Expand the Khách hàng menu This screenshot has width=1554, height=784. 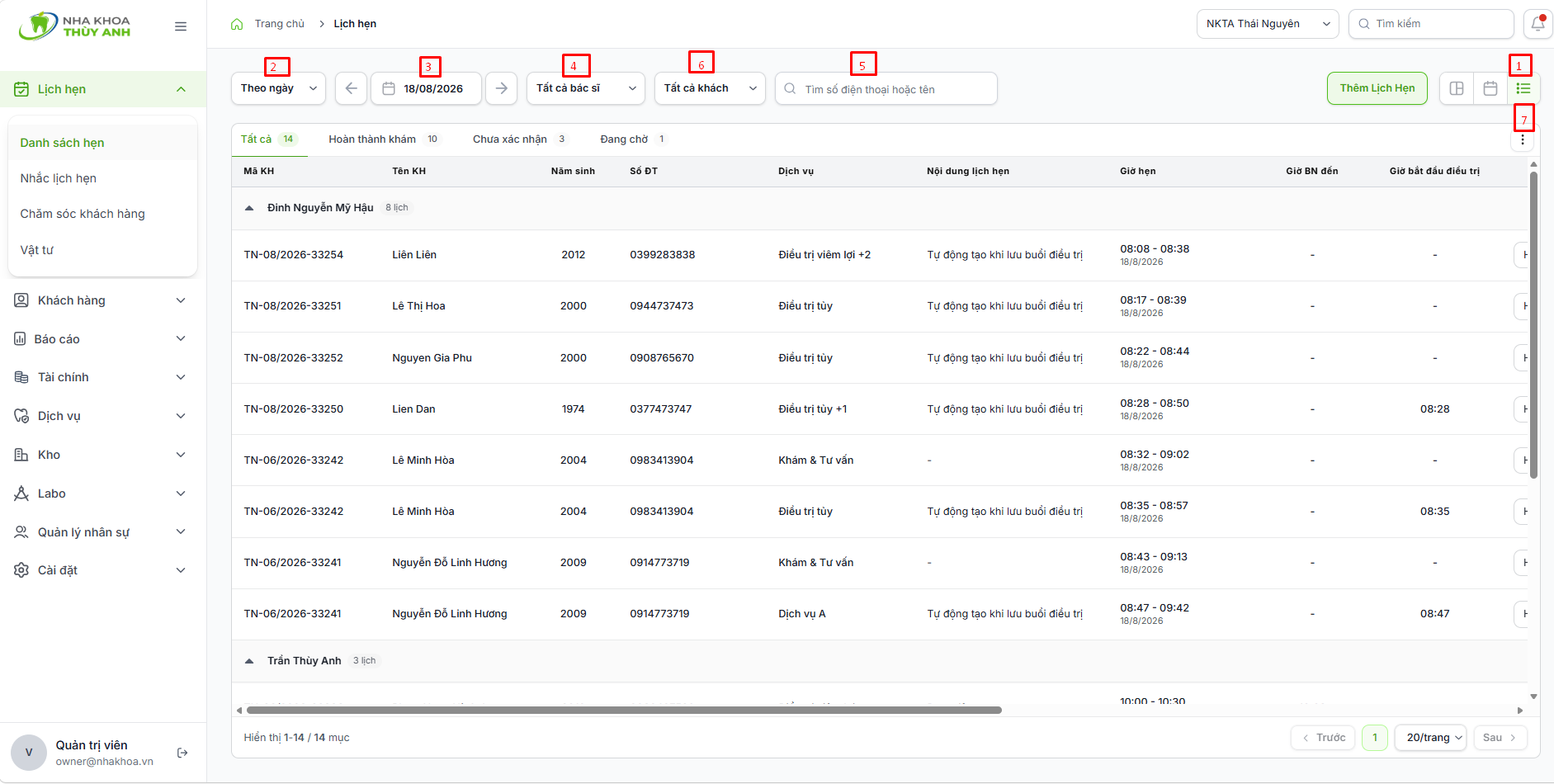coord(103,300)
